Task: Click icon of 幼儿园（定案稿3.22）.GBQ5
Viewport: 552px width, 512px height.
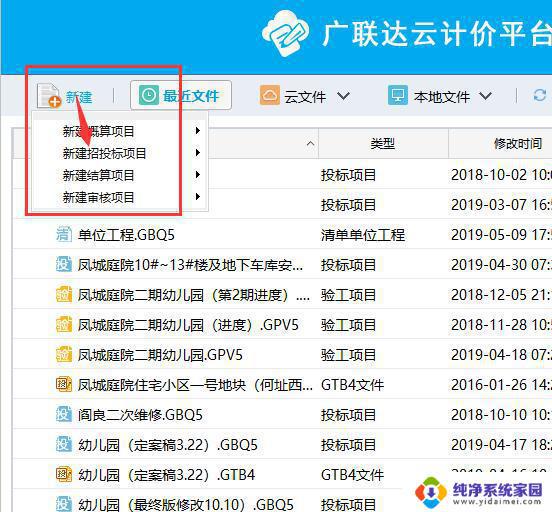Action: 64,444
